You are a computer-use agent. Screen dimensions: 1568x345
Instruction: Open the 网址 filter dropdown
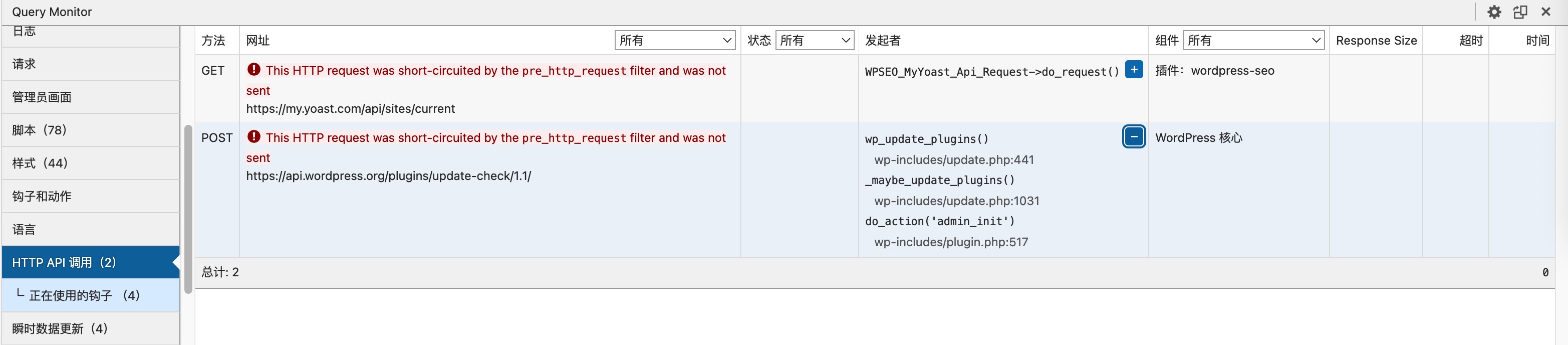[674, 40]
